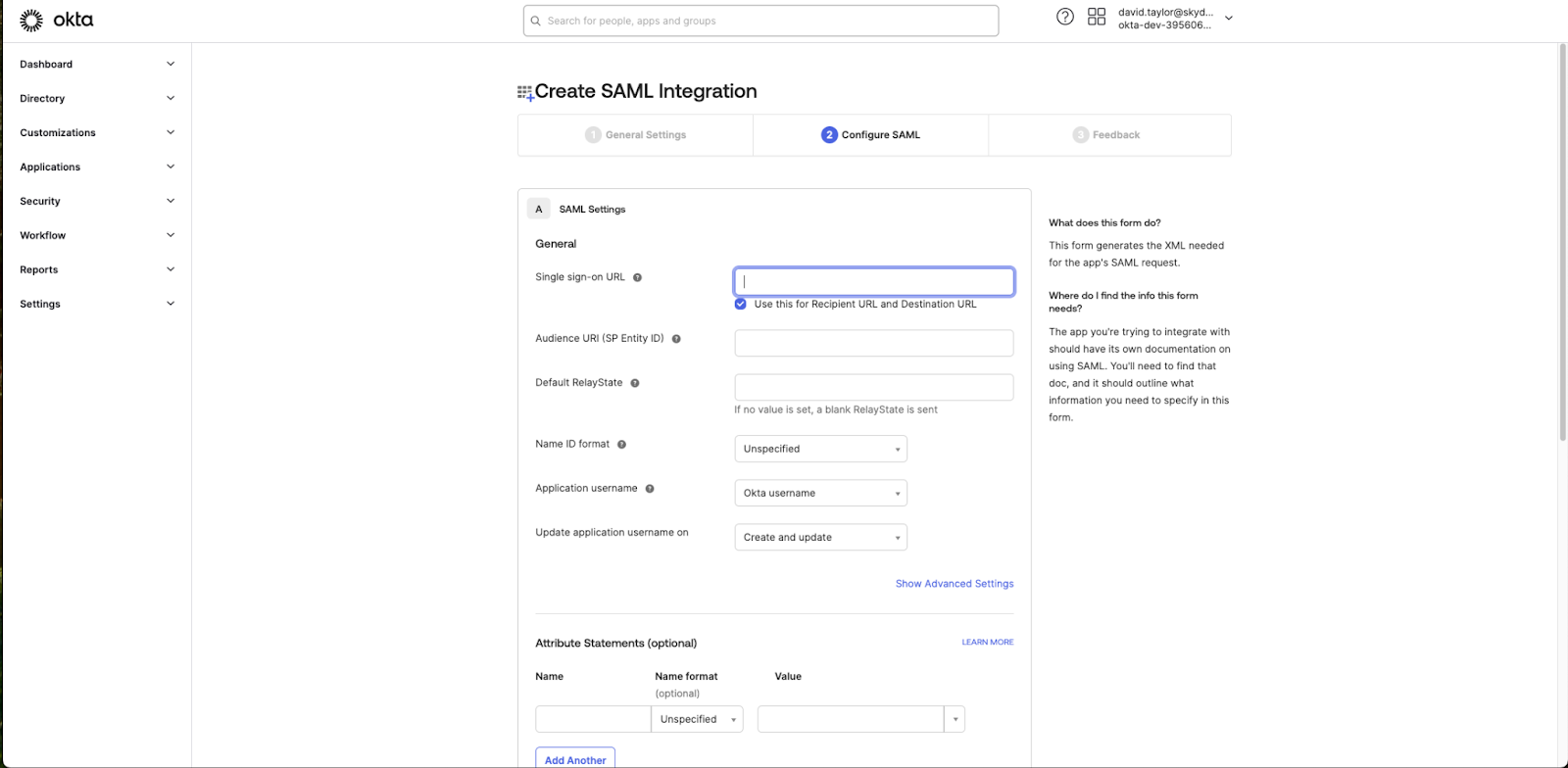This screenshot has width=1568, height=768.
Task: Toggle Use this for Recipient URL checkbox
Action: (741, 304)
